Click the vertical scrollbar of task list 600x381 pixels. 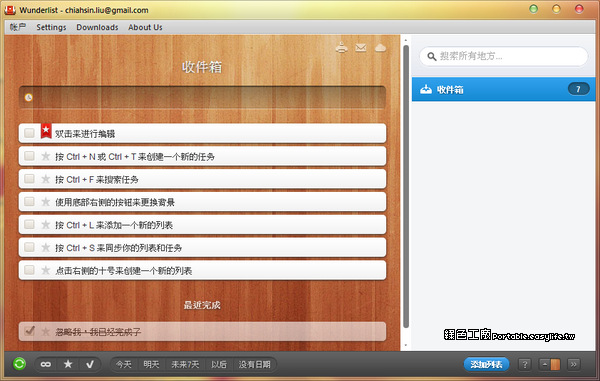coord(406,187)
